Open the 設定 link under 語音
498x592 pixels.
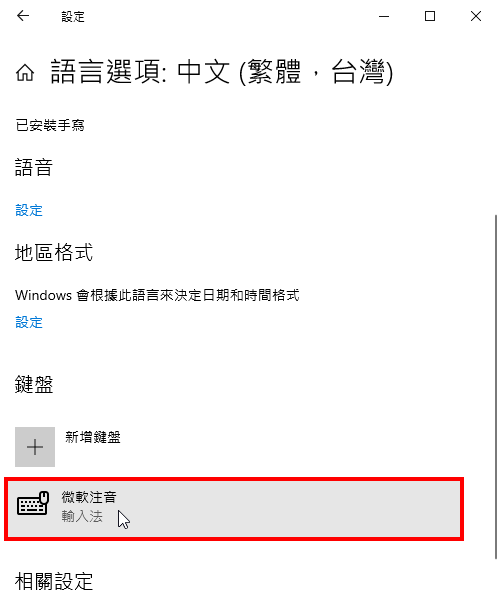point(29,210)
